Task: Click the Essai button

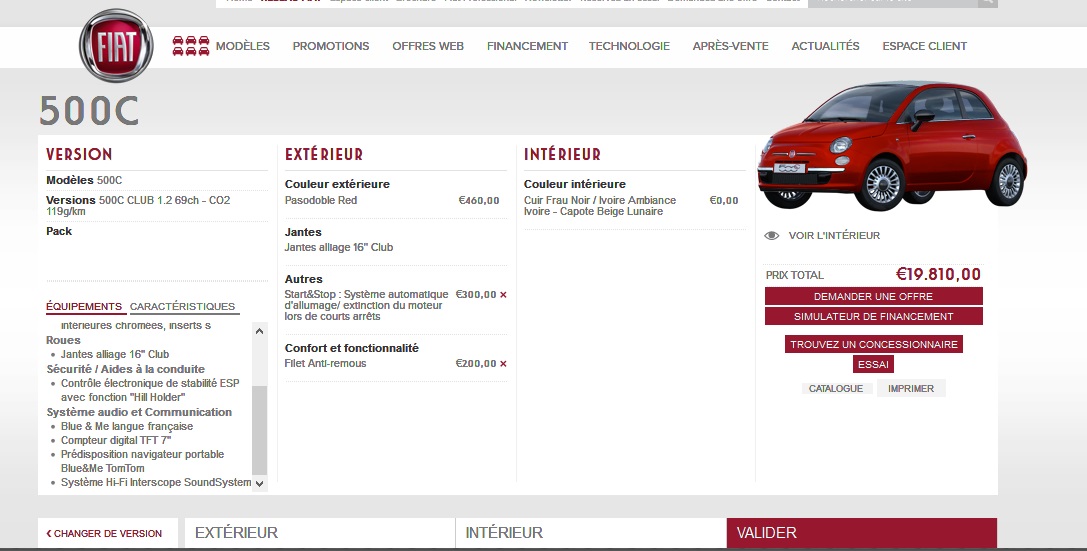Action: [x=873, y=364]
